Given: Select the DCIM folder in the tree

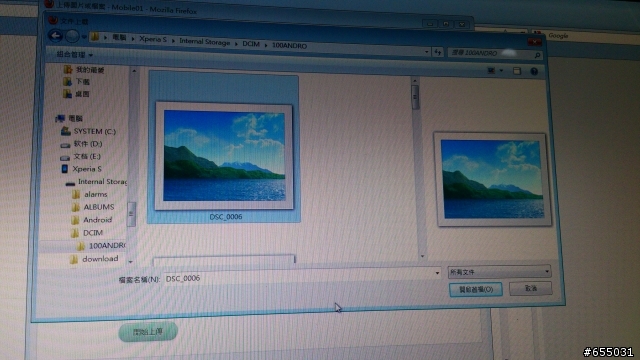Looking at the screenshot, I should tap(93, 233).
